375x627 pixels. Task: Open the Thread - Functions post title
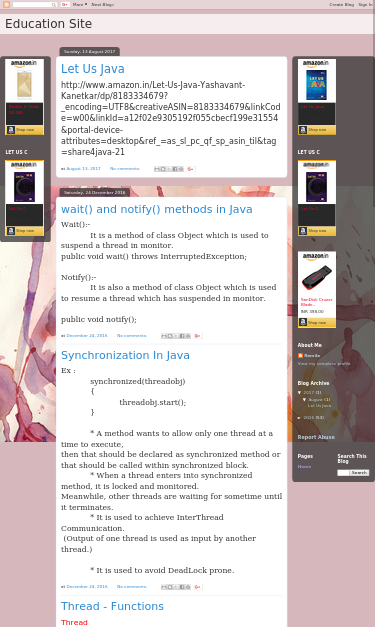point(112,606)
